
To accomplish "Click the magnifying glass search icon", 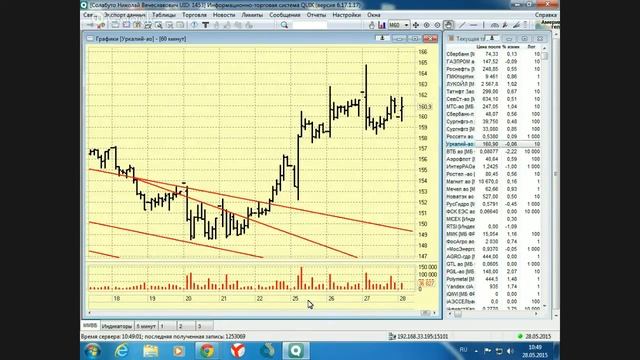I will coord(284,25).
